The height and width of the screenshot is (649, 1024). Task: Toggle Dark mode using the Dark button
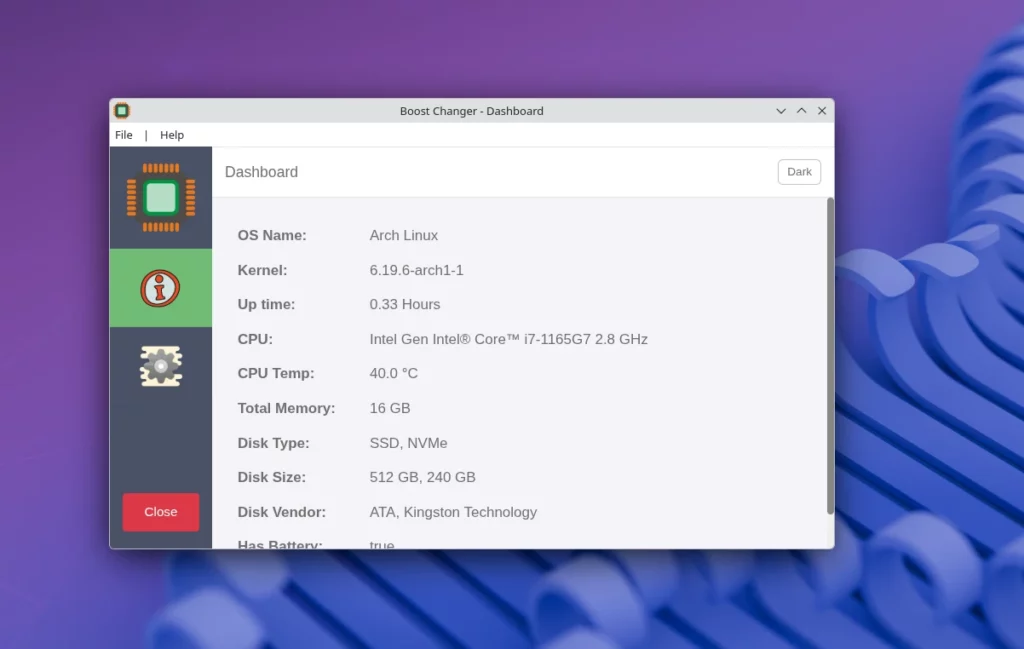[x=798, y=171]
